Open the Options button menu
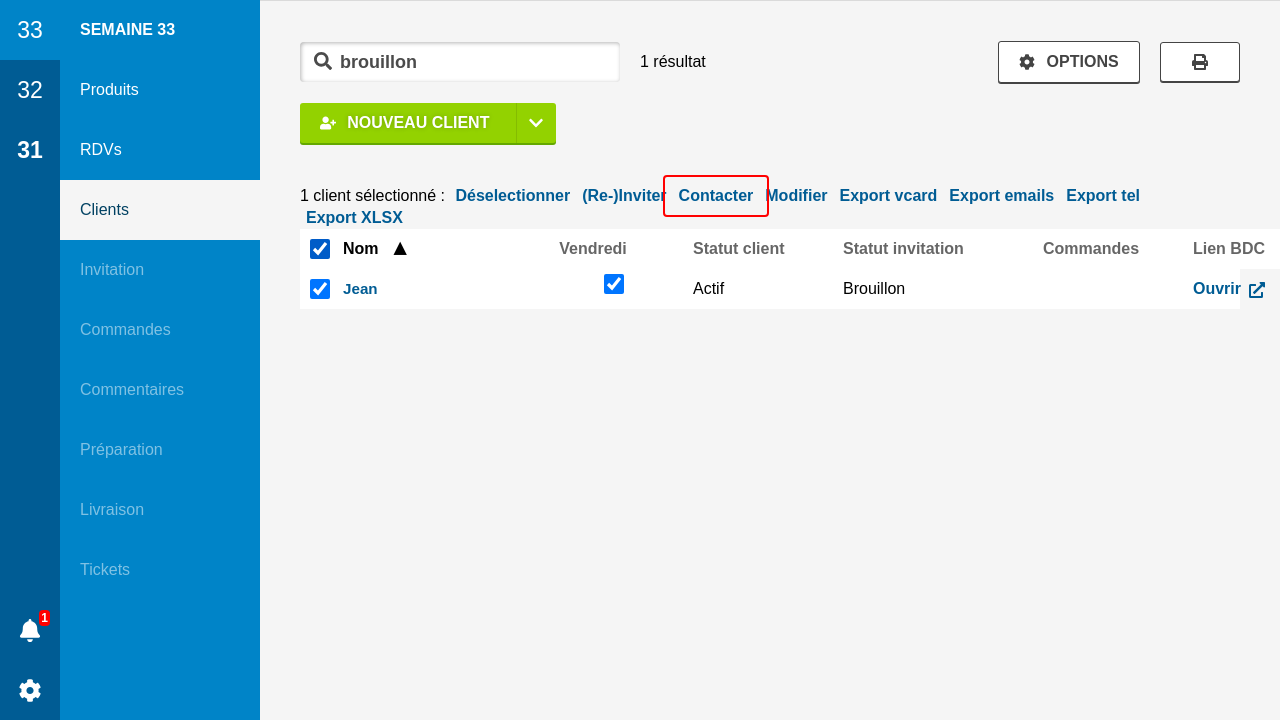Viewport: 1280px width, 720px height. pyautogui.click(x=1068, y=62)
